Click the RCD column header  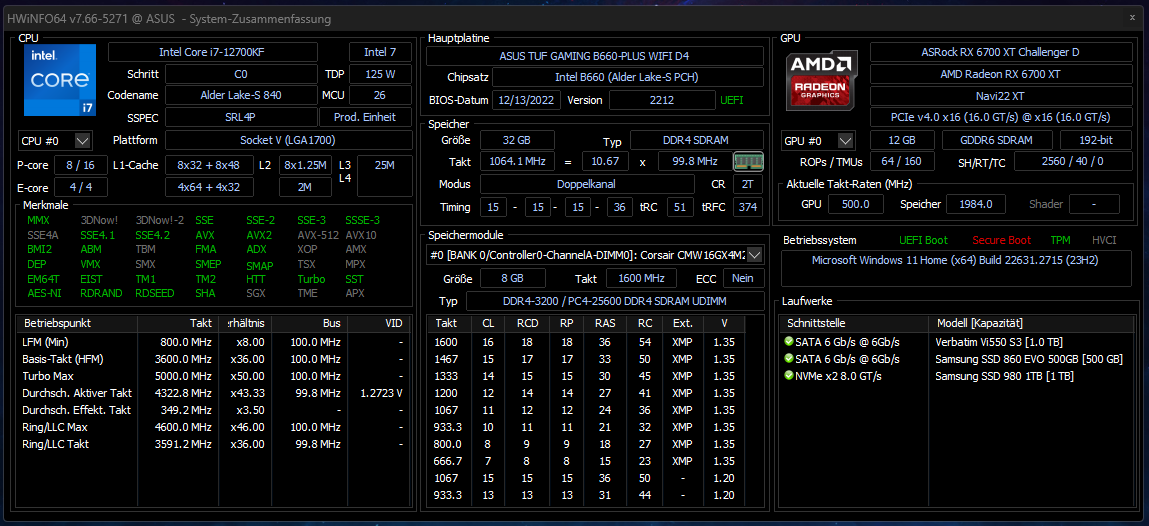click(x=528, y=323)
